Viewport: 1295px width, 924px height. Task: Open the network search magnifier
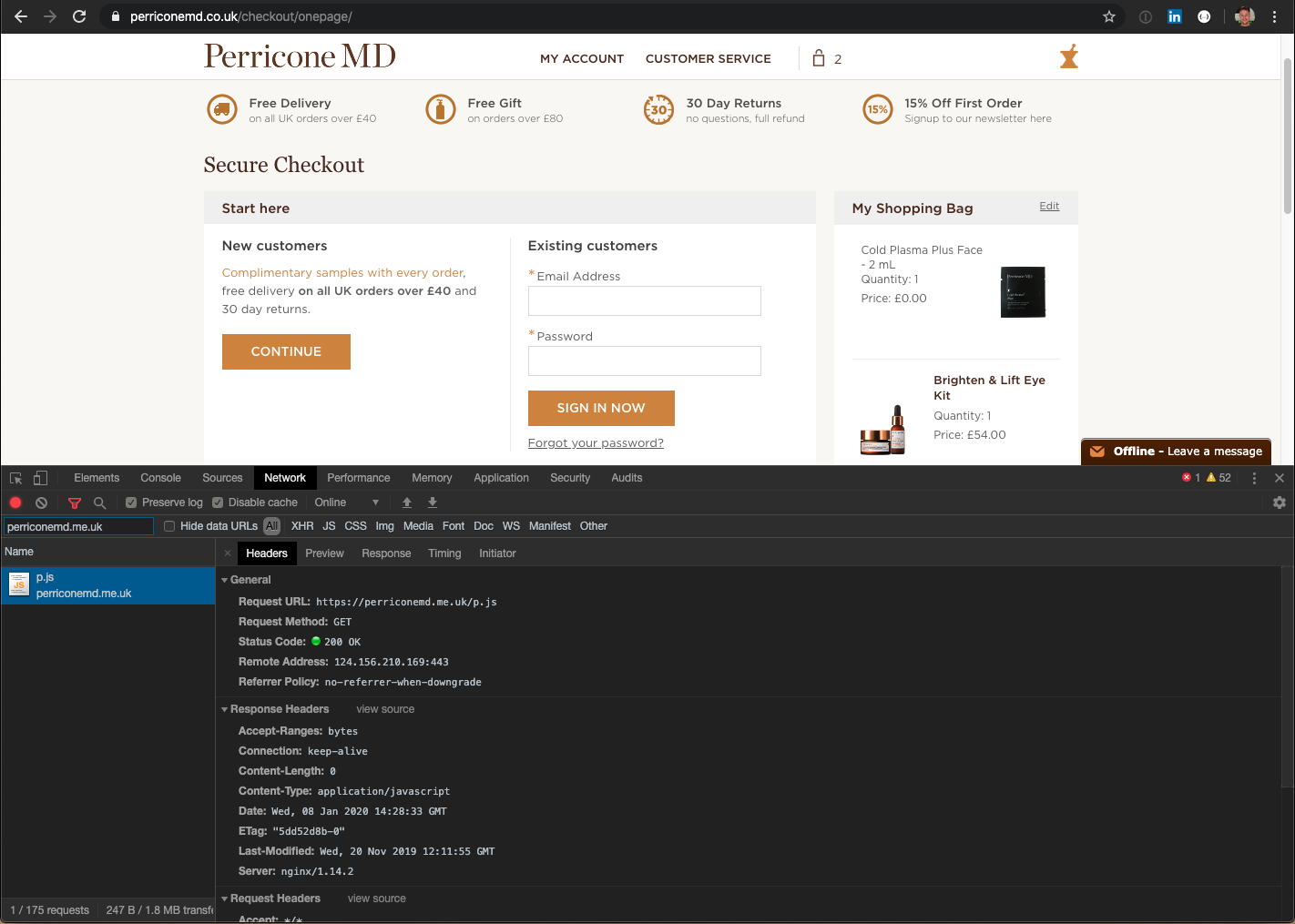[x=100, y=503]
